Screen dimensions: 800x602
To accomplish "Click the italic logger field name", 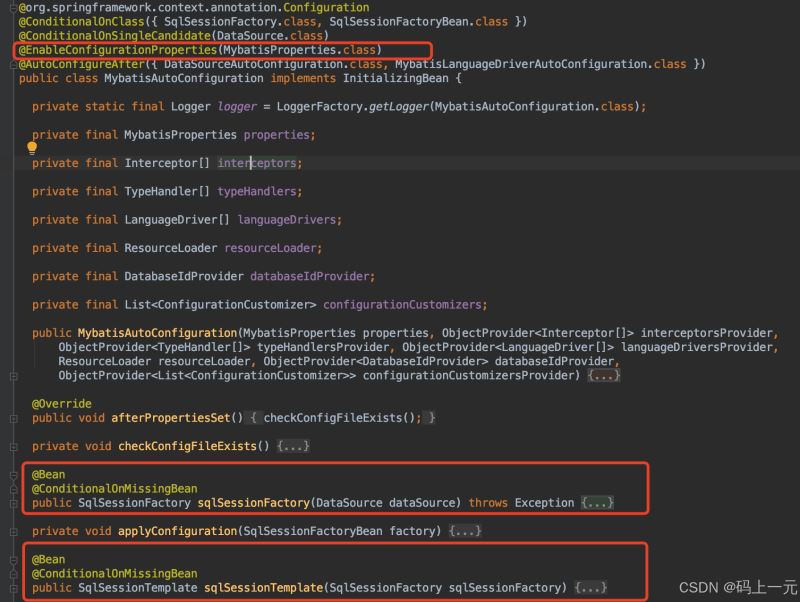I will pos(237,107).
